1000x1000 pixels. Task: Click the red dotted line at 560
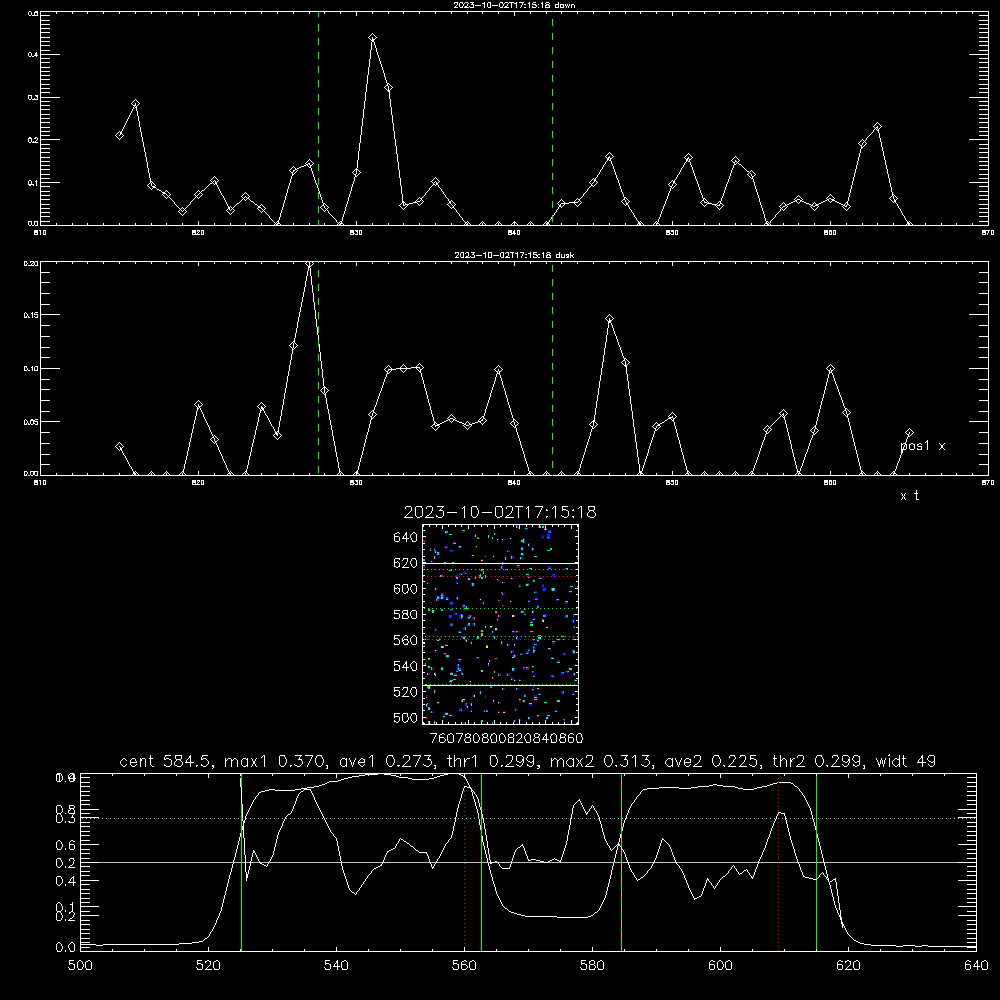(x=464, y=862)
